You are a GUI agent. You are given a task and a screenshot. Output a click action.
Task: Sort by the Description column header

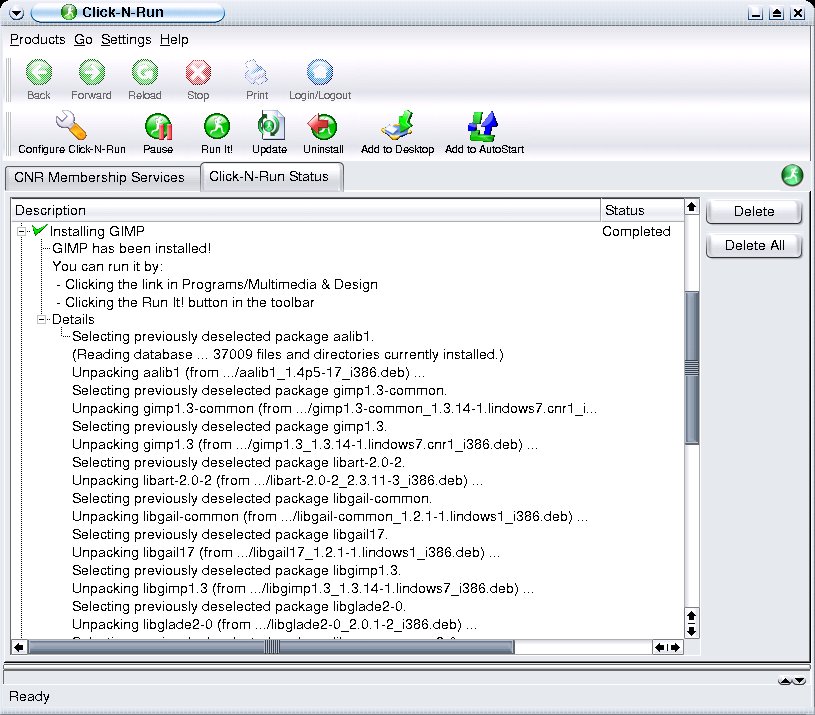[x=306, y=210]
